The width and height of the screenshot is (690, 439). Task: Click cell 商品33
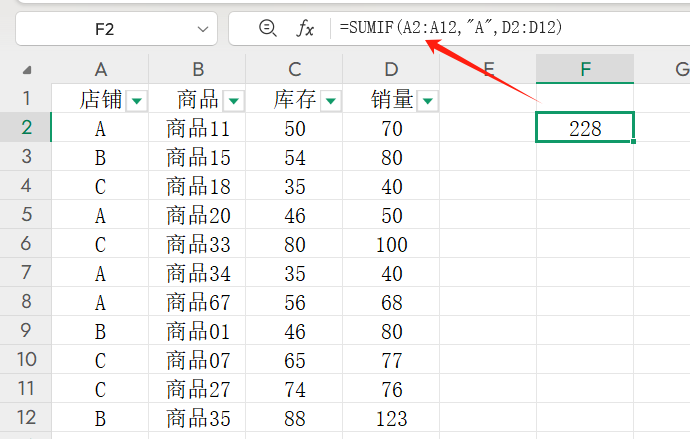[198, 244]
